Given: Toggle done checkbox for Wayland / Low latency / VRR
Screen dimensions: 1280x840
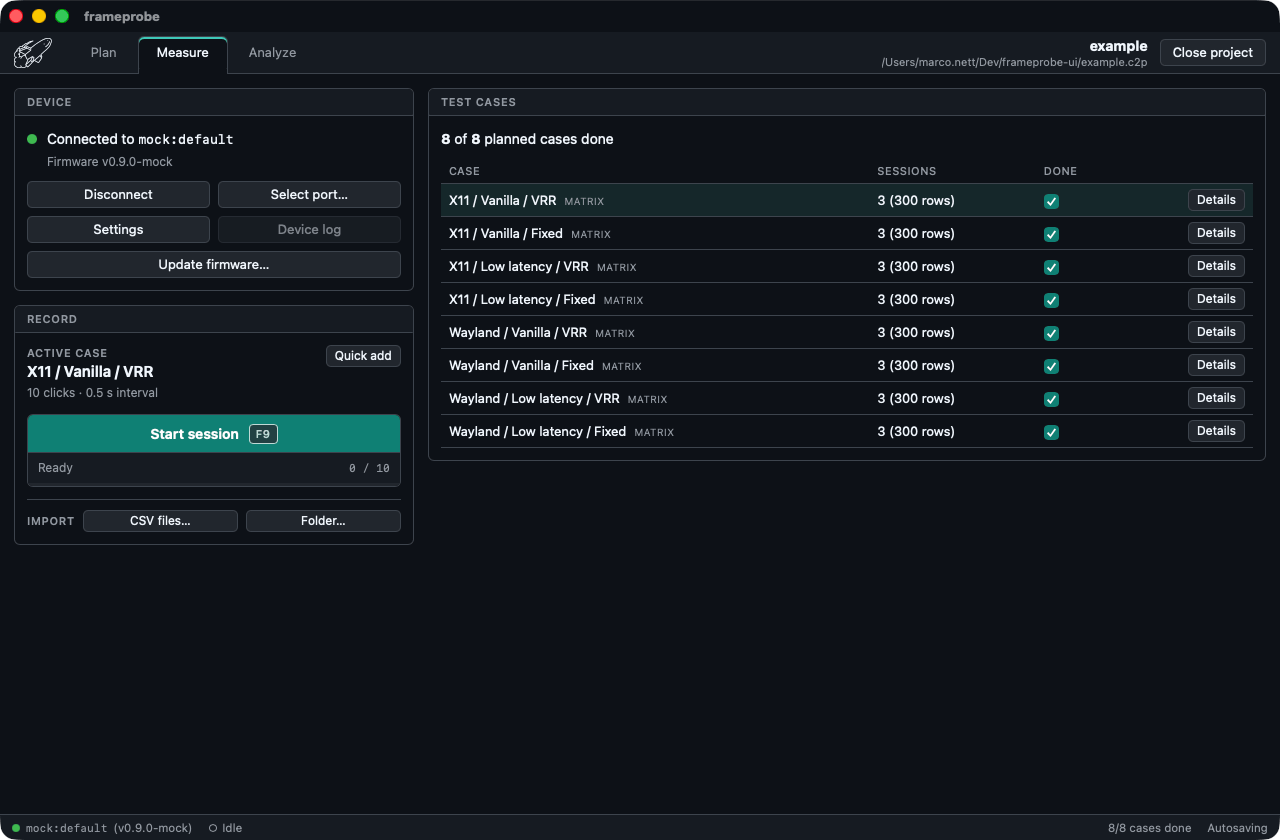Looking at the screenshot, I should coord(1051,399).
